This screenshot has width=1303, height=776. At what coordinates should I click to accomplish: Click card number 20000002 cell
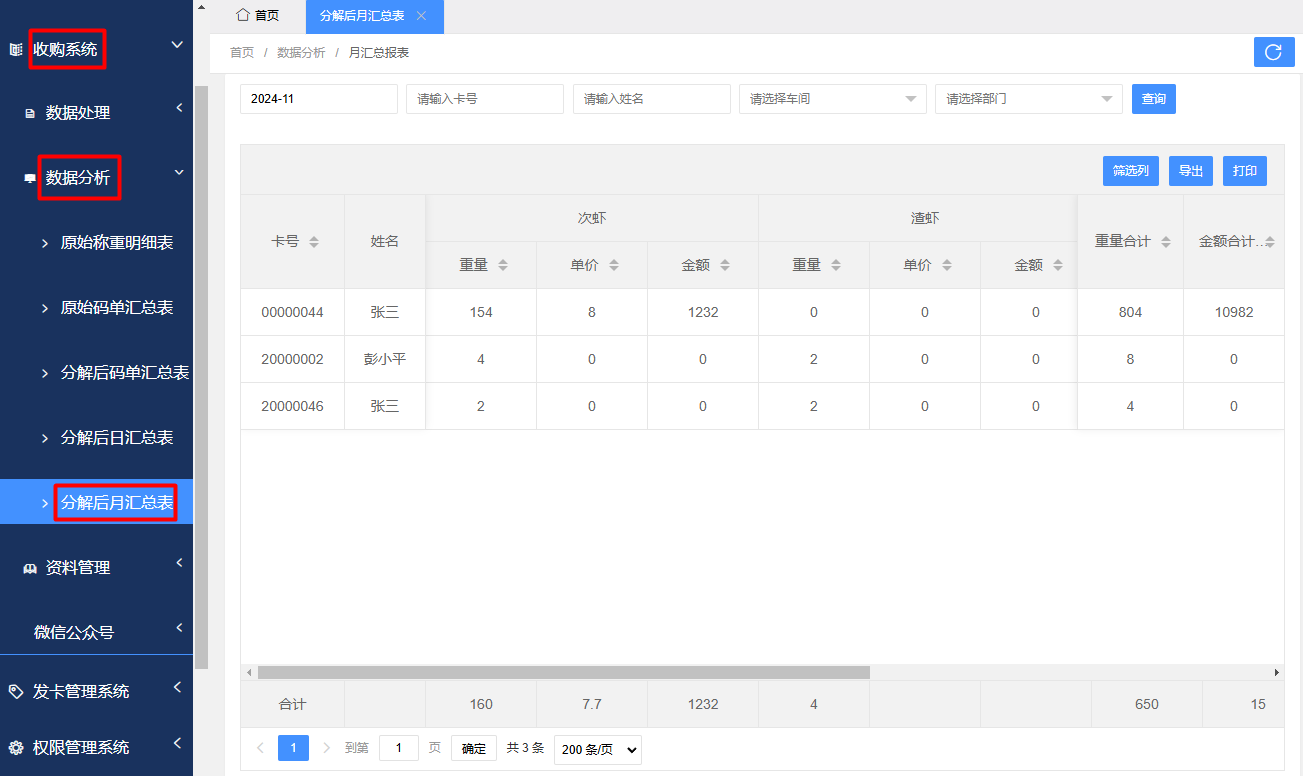[x=292, y=359]
